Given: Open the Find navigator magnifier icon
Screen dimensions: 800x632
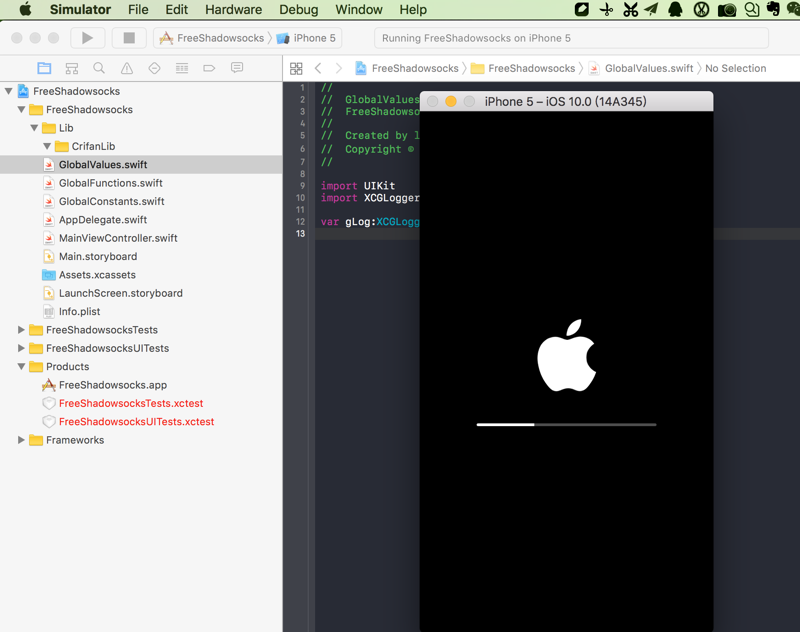Looking at the screenshot, I should point(99,68).
